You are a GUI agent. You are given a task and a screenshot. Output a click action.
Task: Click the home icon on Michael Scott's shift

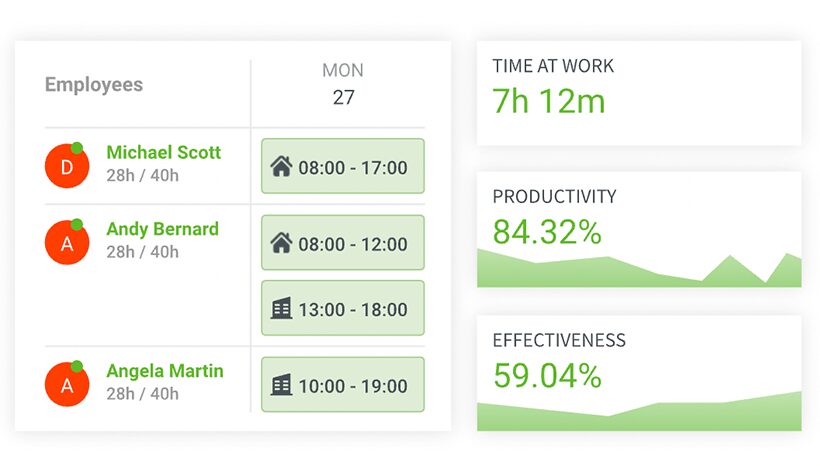pyautogui.click(x=281, y=167)
